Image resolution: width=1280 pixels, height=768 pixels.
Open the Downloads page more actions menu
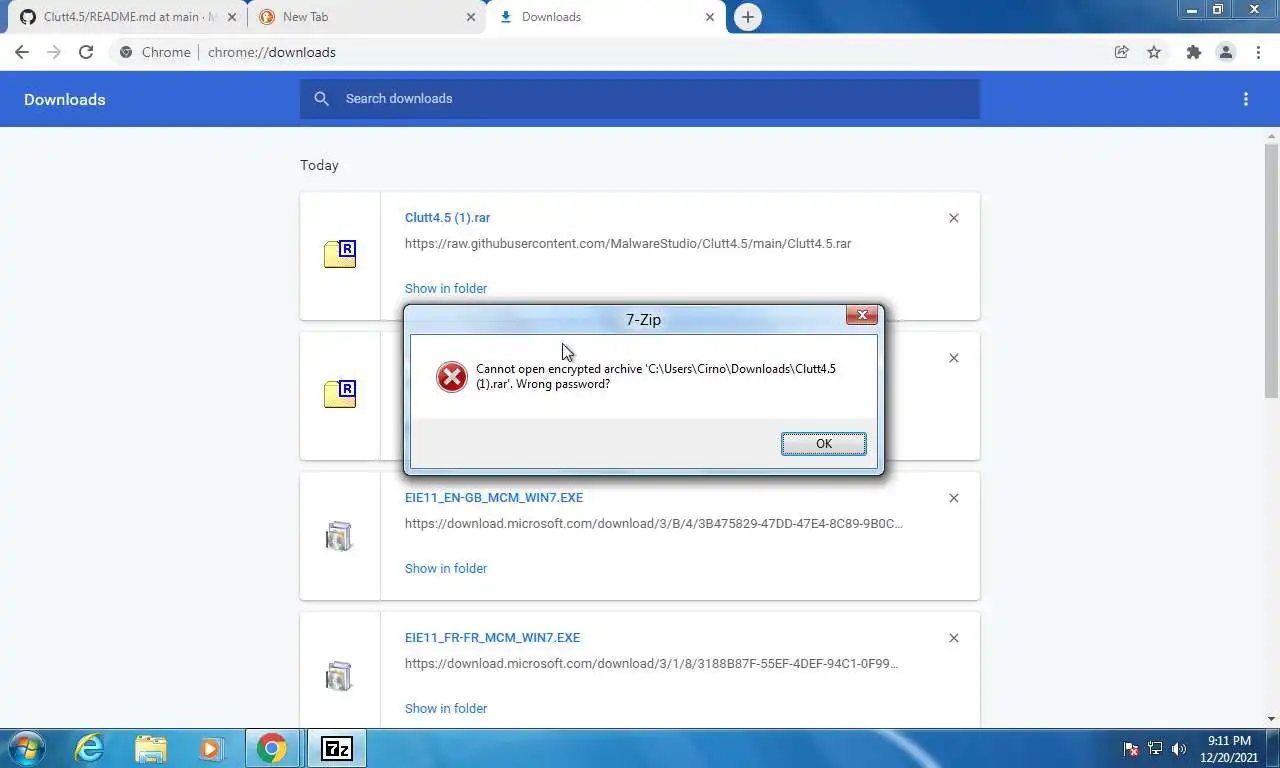(1246, 99)
